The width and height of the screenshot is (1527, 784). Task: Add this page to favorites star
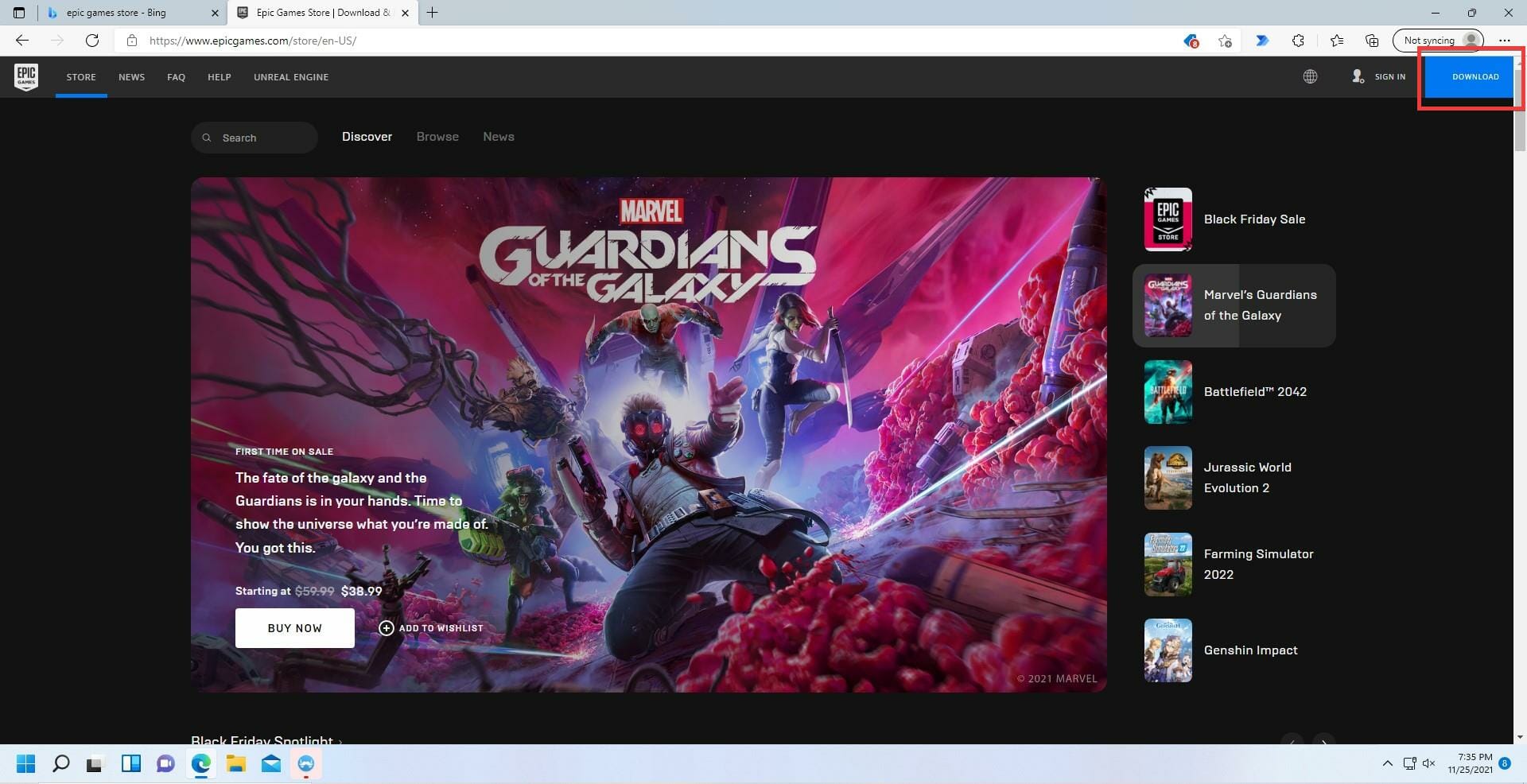pos(1225,41)
